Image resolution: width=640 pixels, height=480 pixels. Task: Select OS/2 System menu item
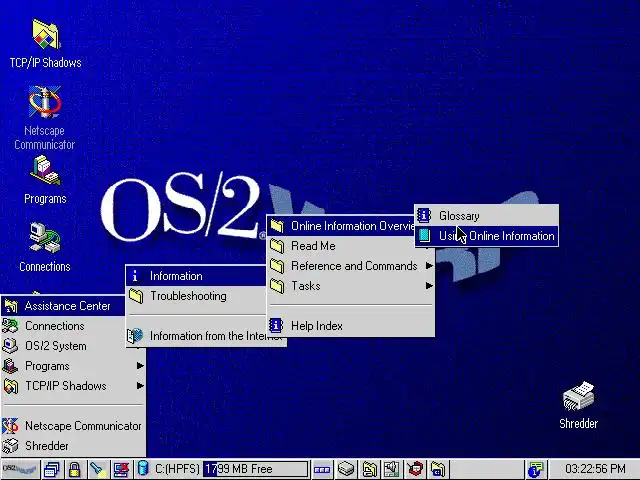click(x=64, y=346)
